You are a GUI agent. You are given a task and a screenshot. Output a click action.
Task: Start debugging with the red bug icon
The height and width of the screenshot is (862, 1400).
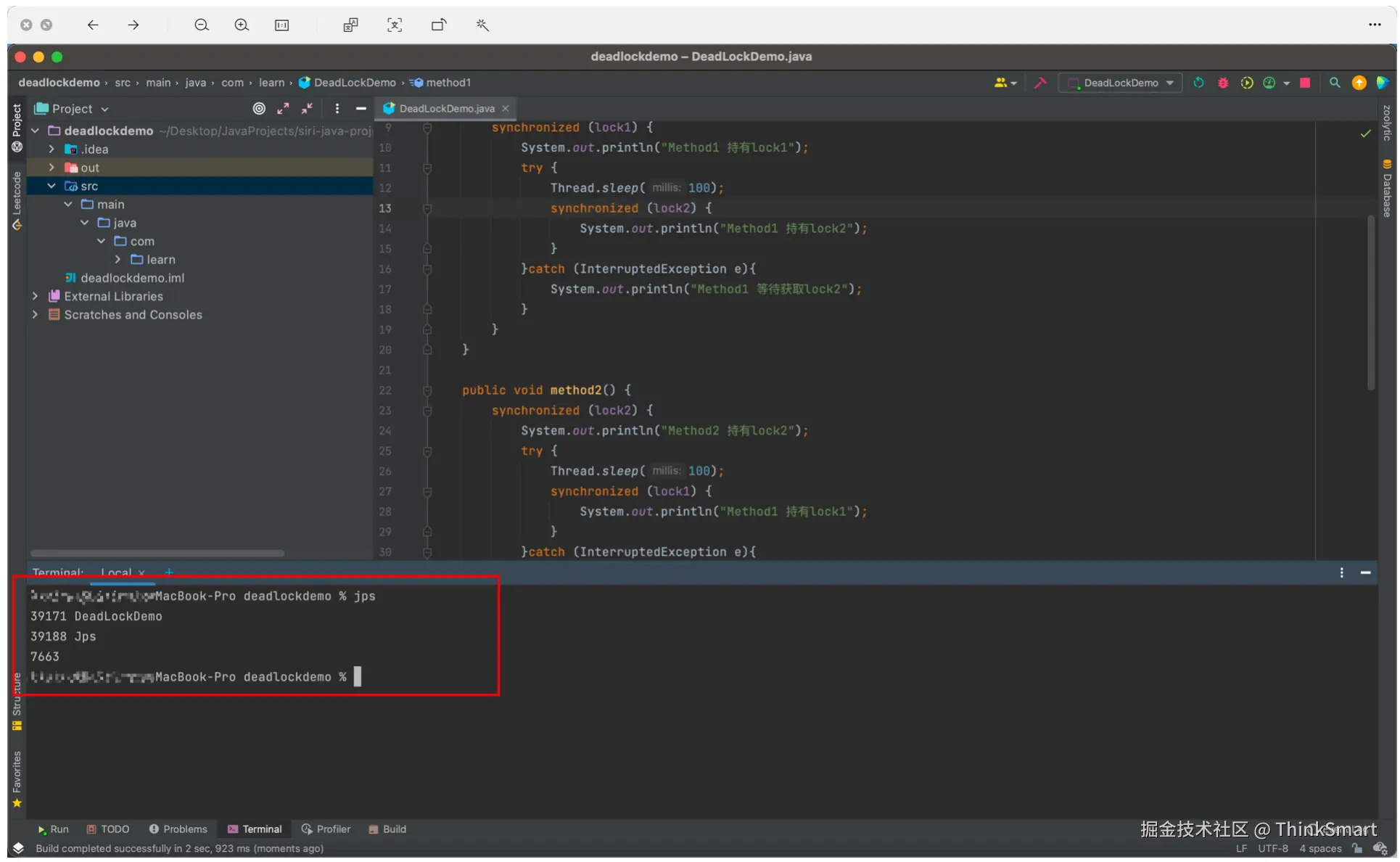click(1223, 83)
